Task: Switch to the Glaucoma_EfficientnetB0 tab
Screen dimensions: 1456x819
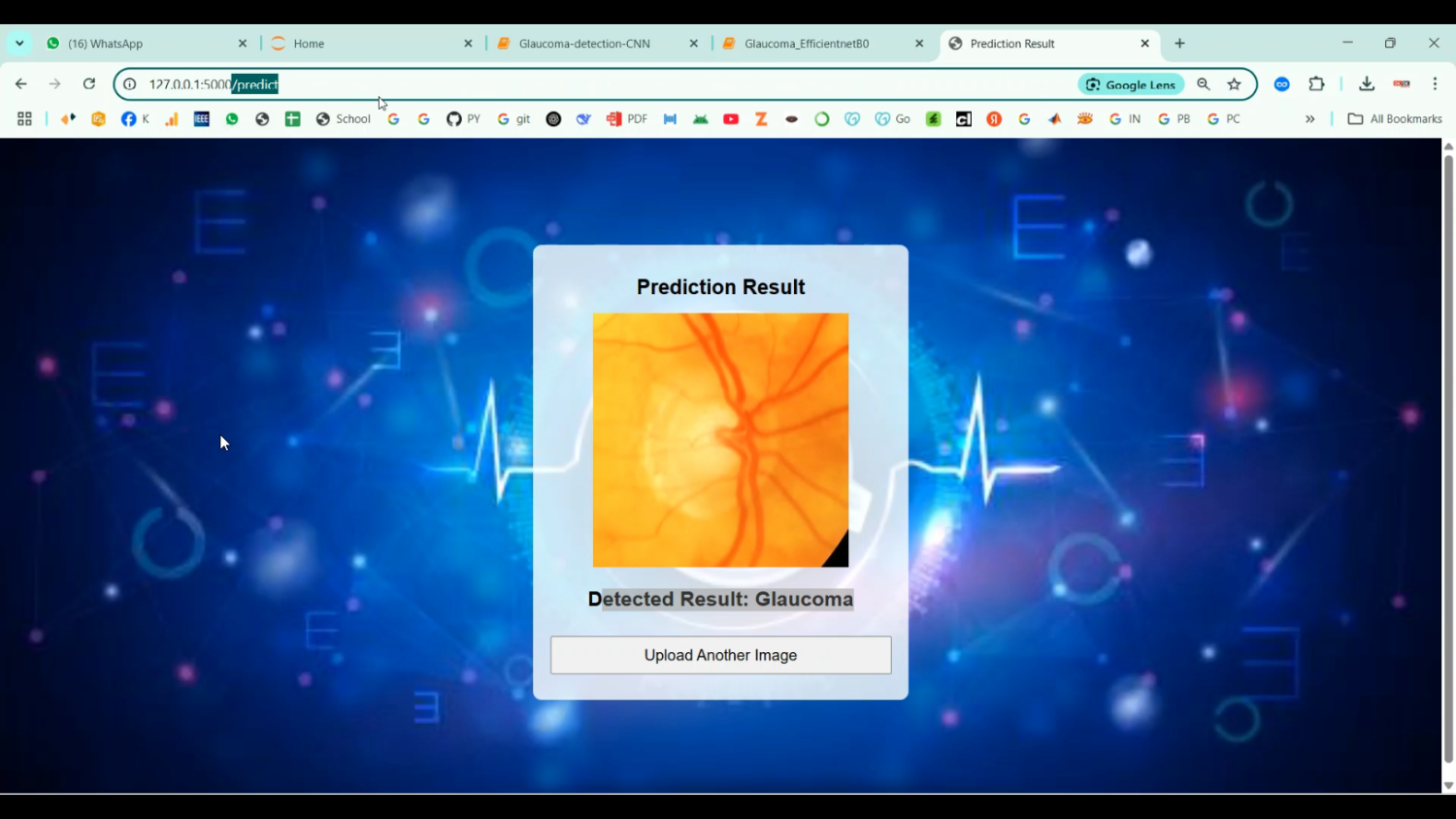Action: 808,43
